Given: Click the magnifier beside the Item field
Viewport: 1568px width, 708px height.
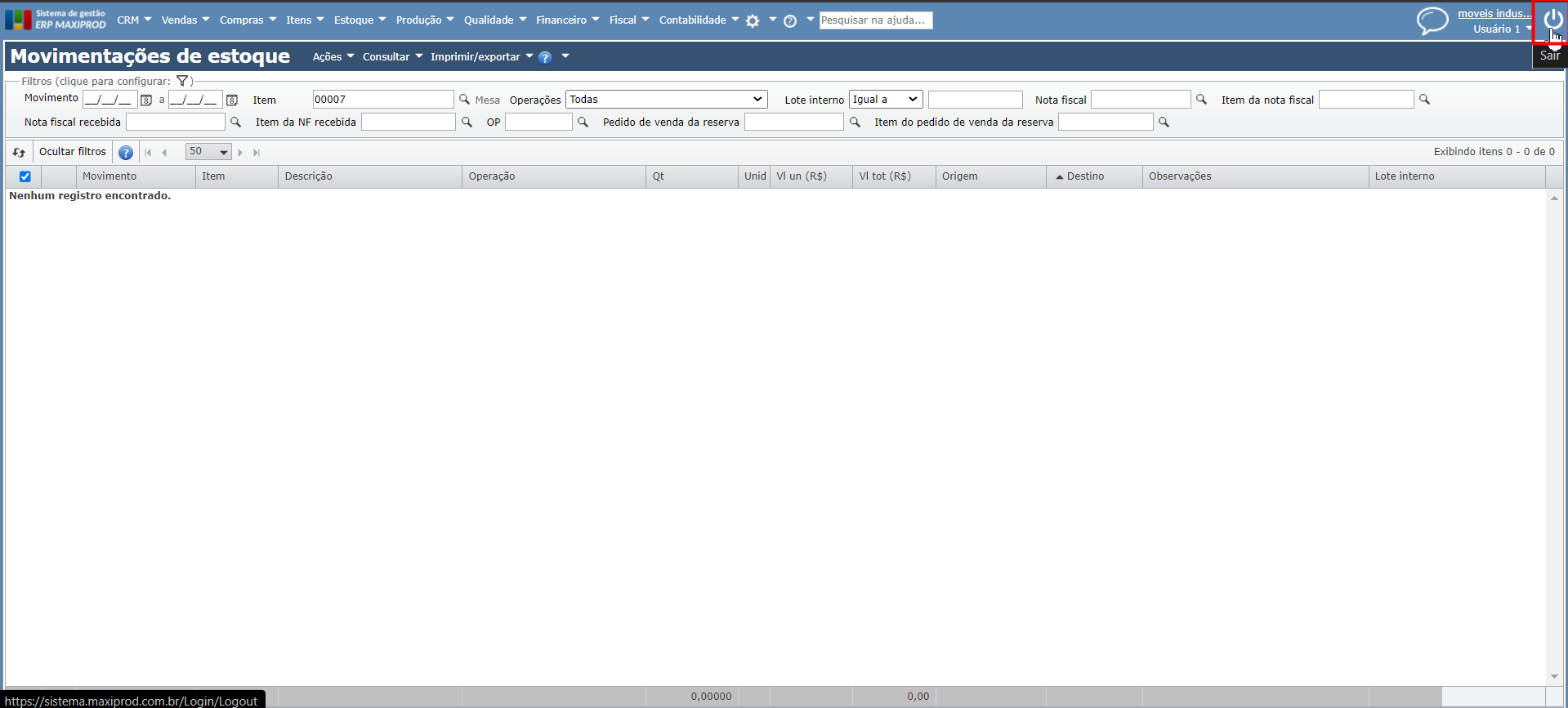Looking at the screenshot, I should pyautogui.click(x=464, y=99).
